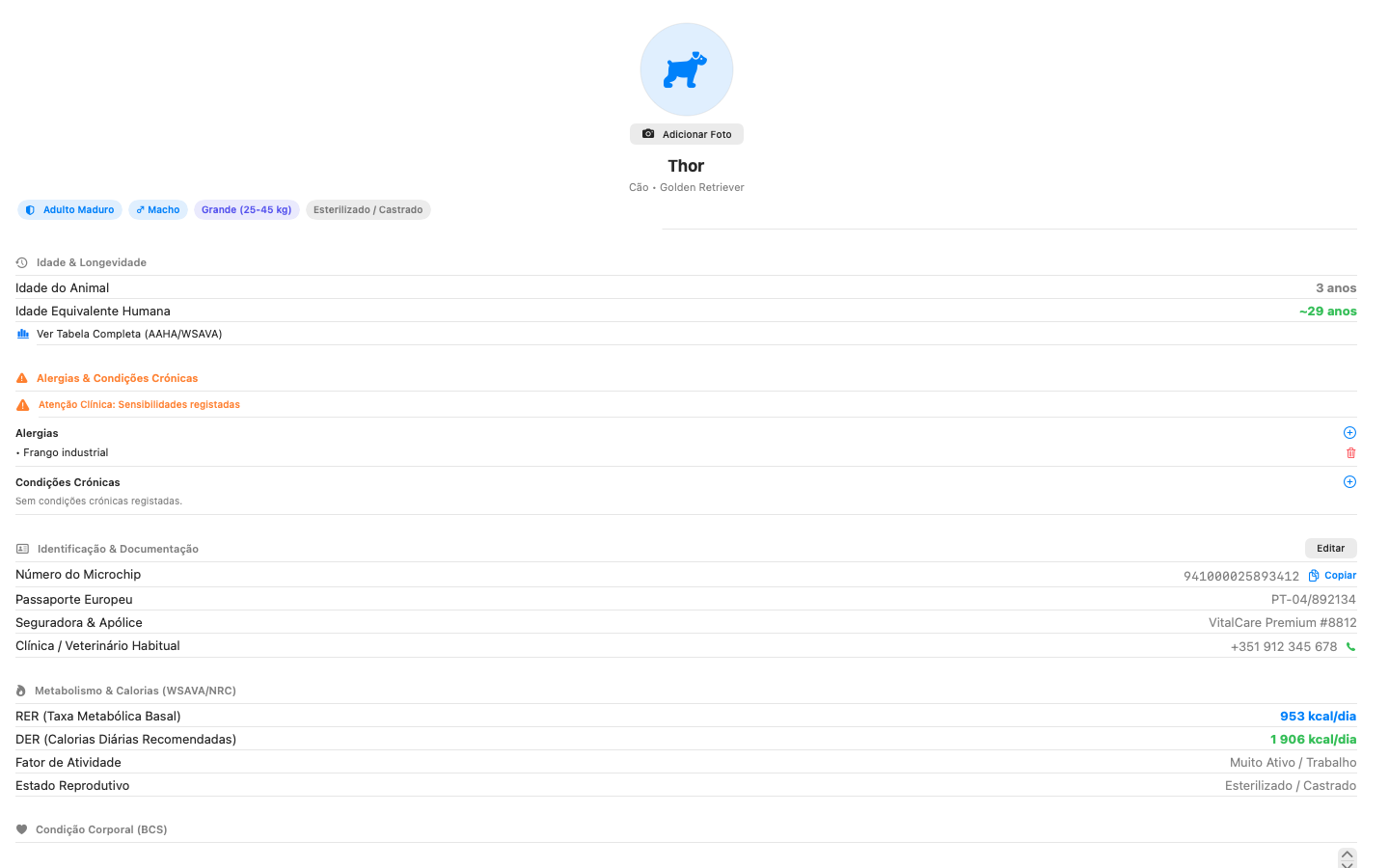Copy the microchip number with the Copiar button
The image size is (1389, 868).
coord(1332,575)
